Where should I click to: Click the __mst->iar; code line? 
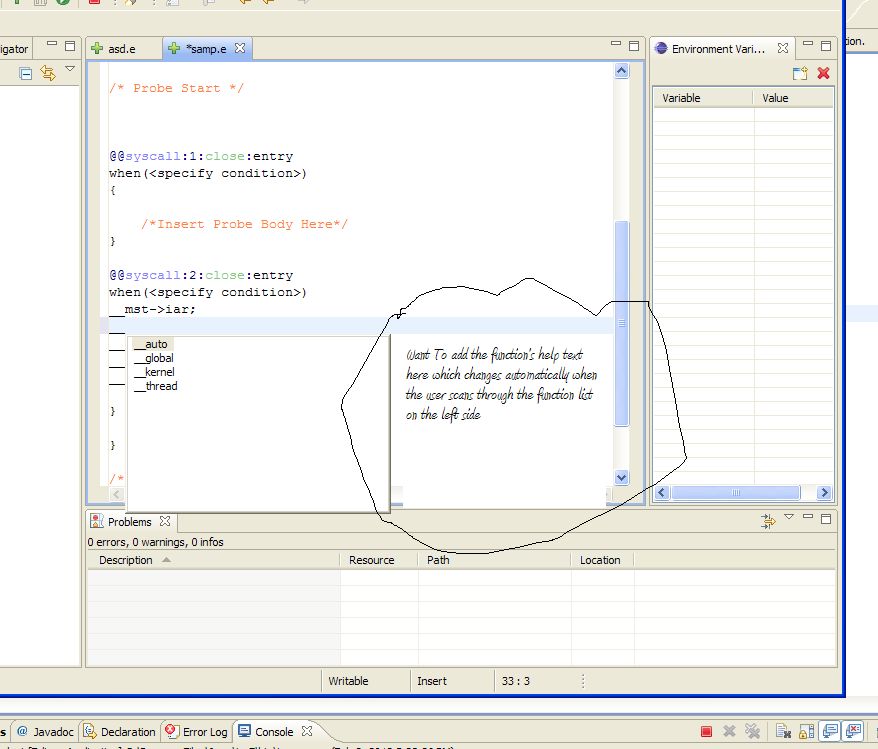pos(152,309)
